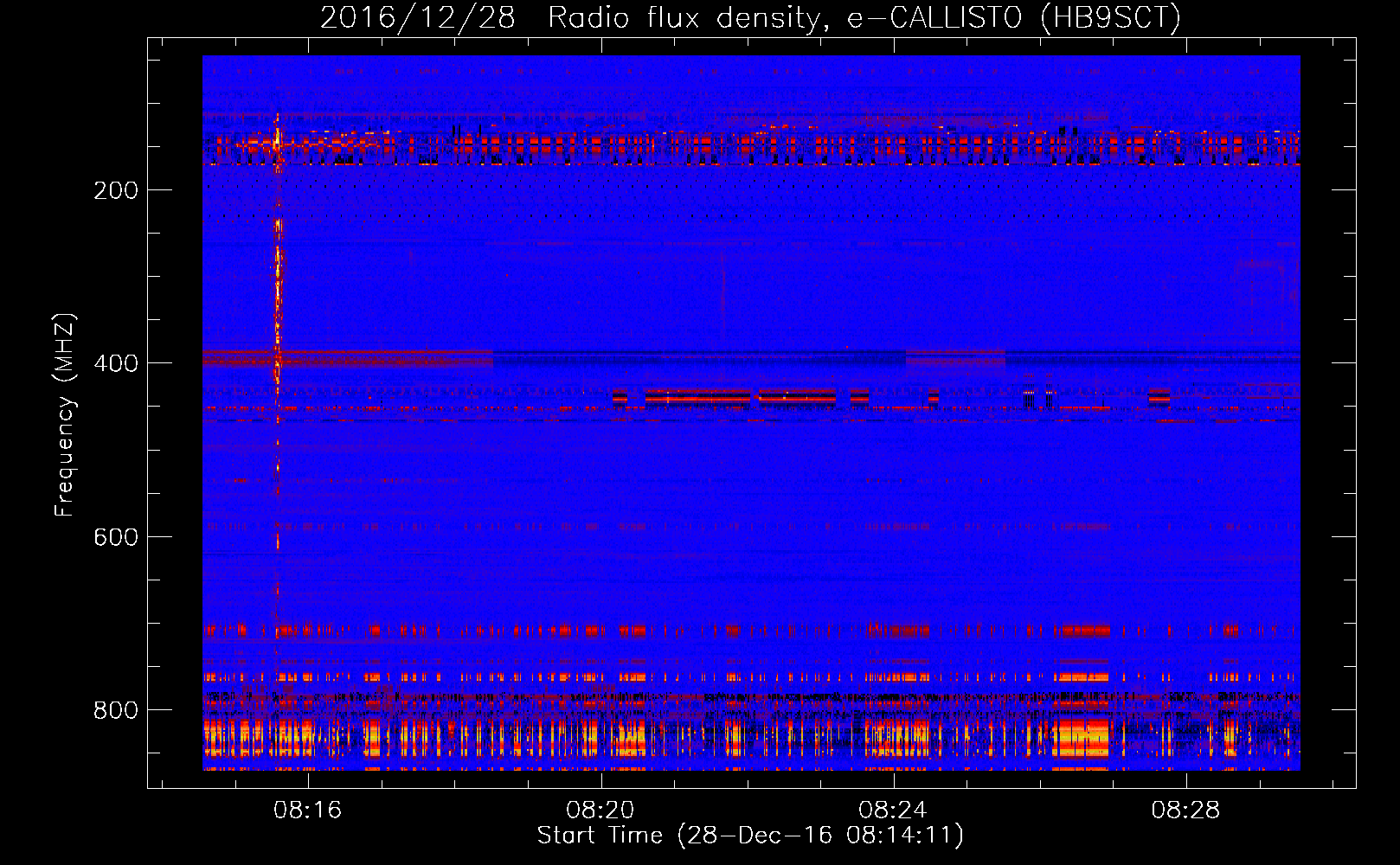Click the bright yellow interference block above 08:28

point(1082,737)
